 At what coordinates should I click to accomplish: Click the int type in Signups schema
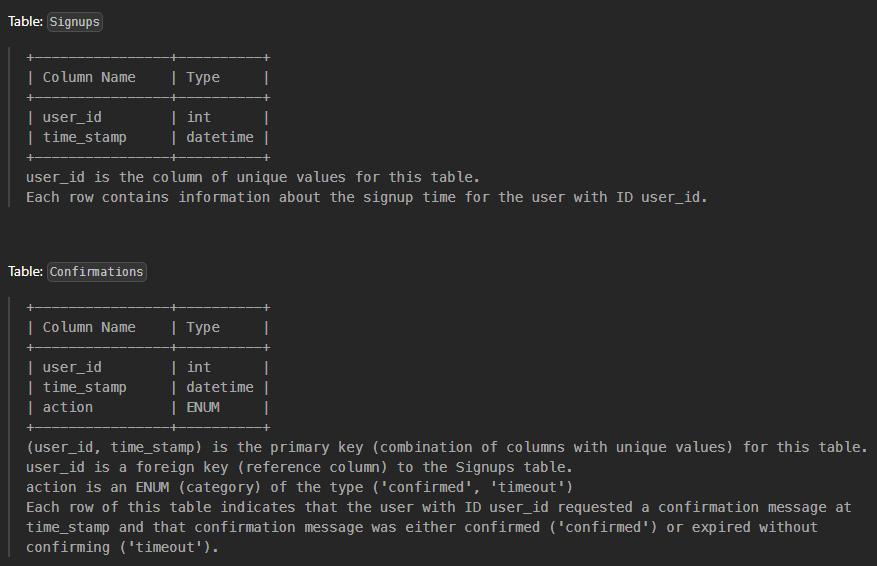pyautogui.click(x=199, y=117)
